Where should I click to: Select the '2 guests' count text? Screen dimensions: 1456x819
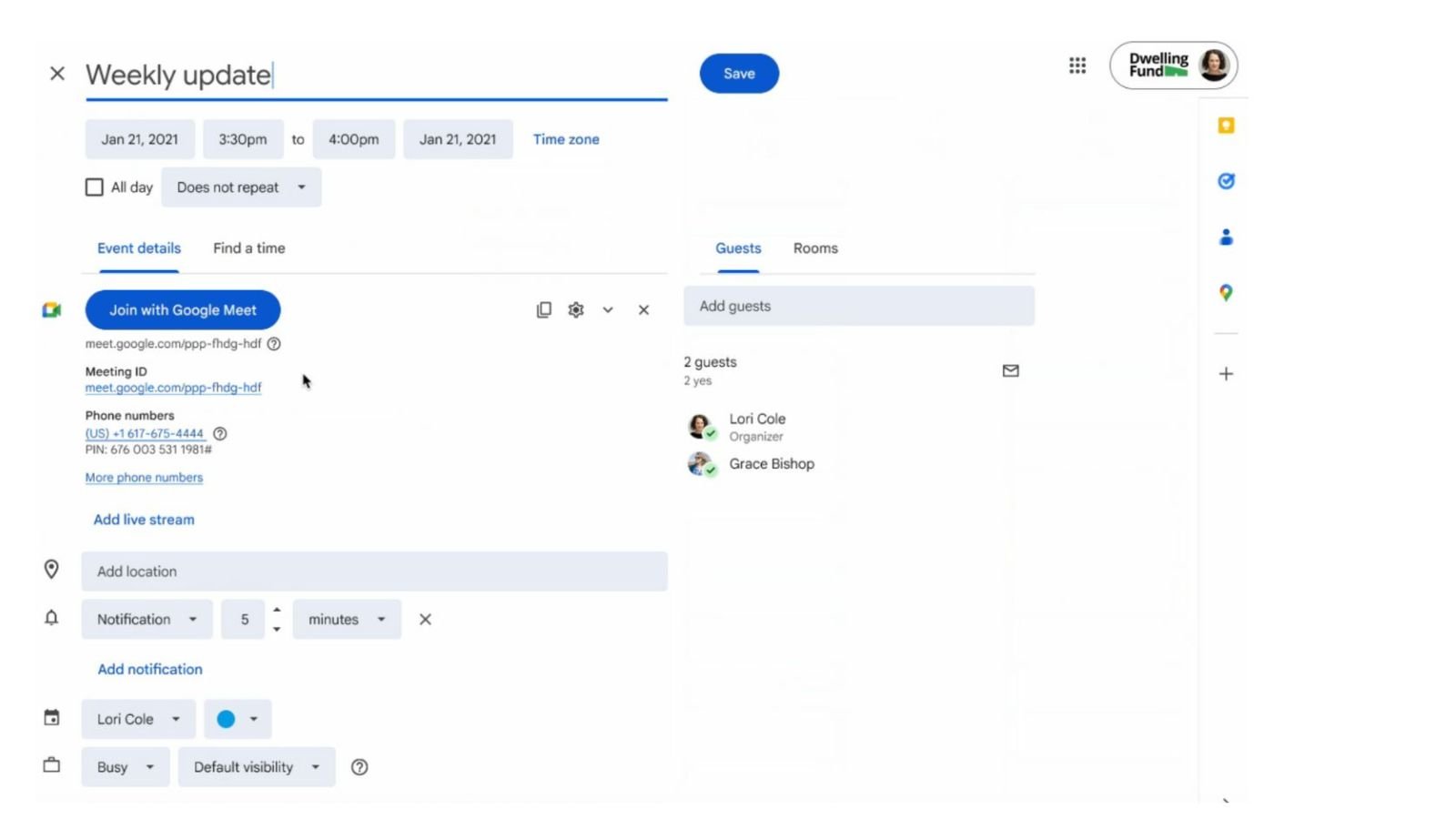711,362
